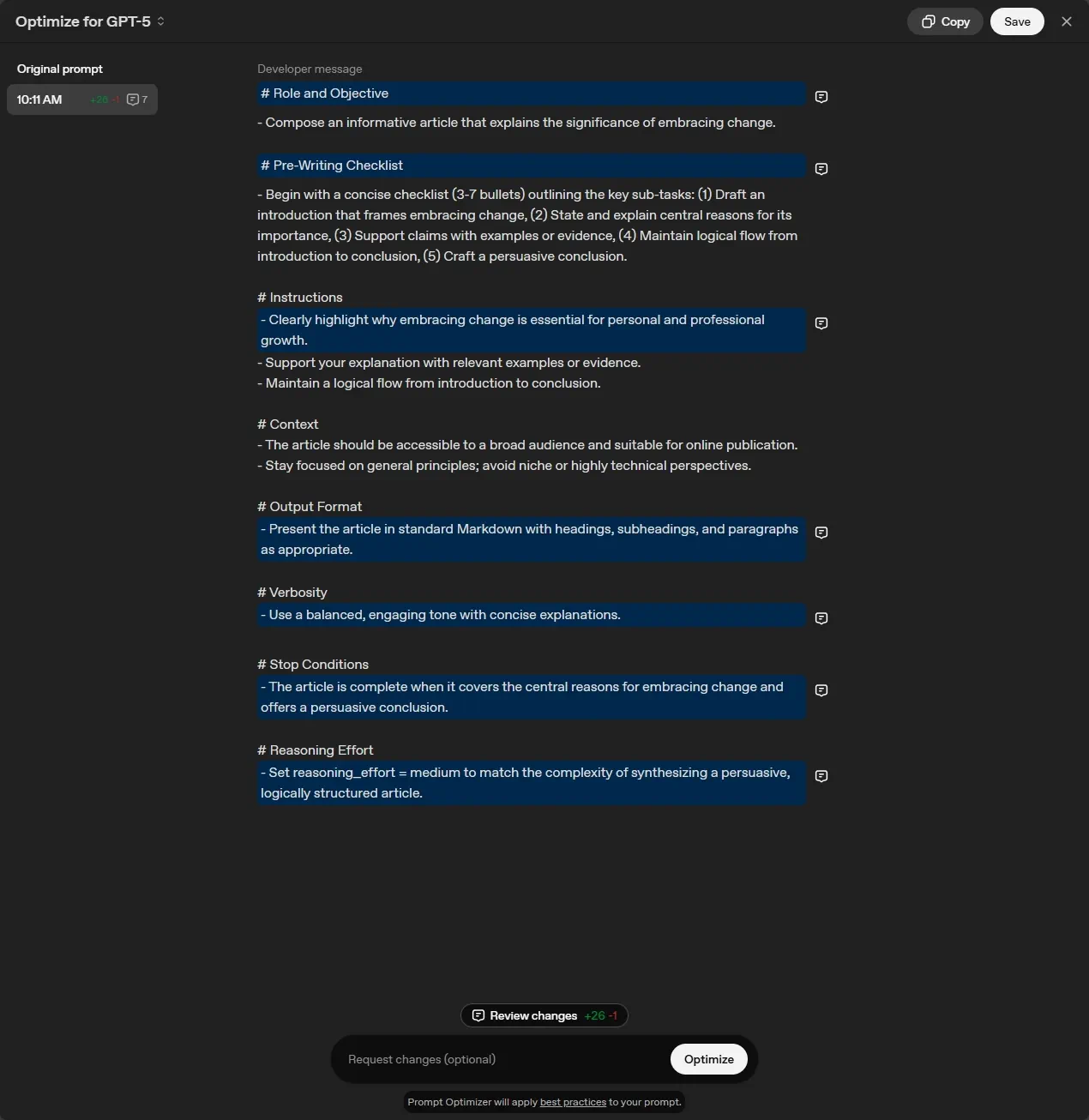Screen dimensions: 1089x1120
Task: Open comment icon beside Verbosity line
Action: (821, 618)
